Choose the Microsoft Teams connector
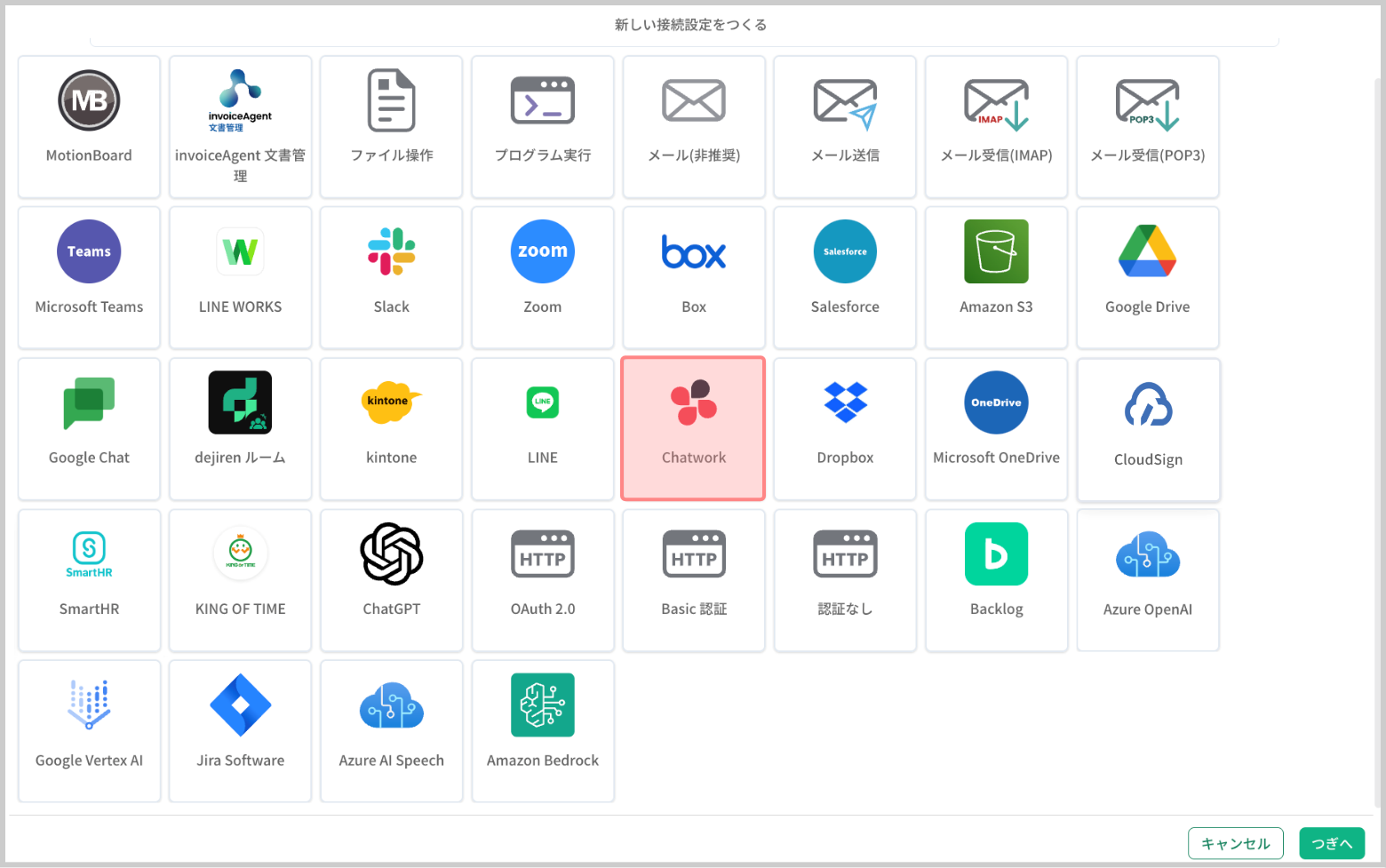1386x868 pixels. pos(89,278)
